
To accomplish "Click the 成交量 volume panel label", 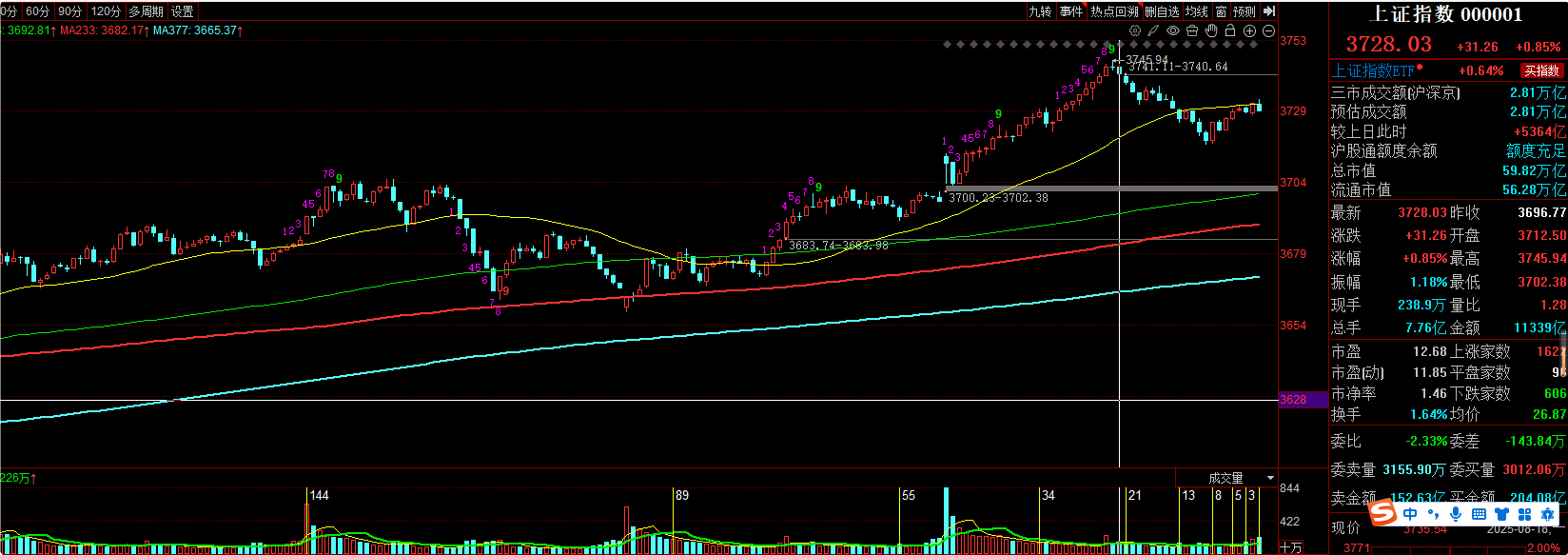I will click(x=1225, y=478).
